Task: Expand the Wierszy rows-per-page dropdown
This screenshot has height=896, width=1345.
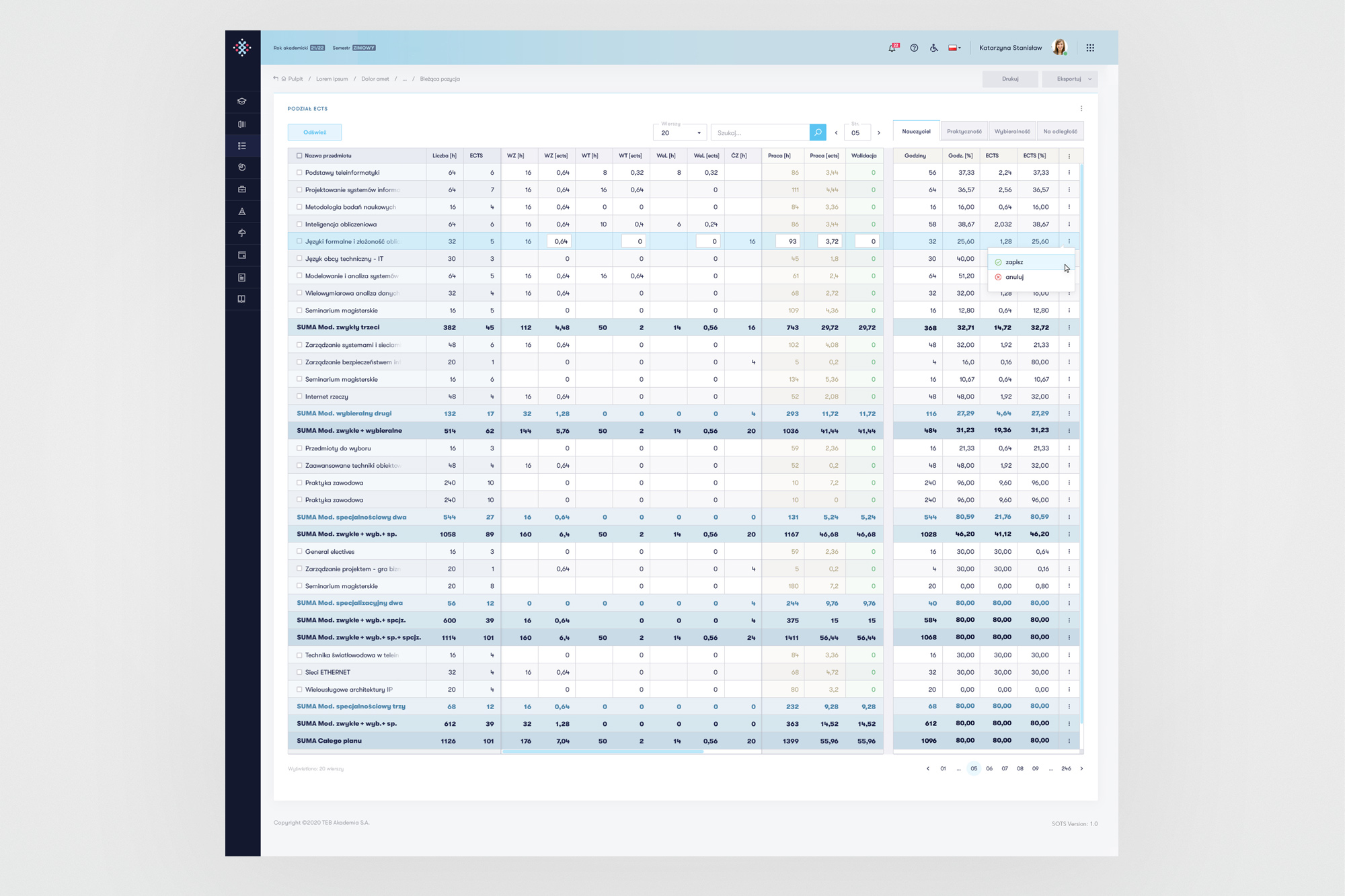Action: pyautogui.click(x=680, y=132)
